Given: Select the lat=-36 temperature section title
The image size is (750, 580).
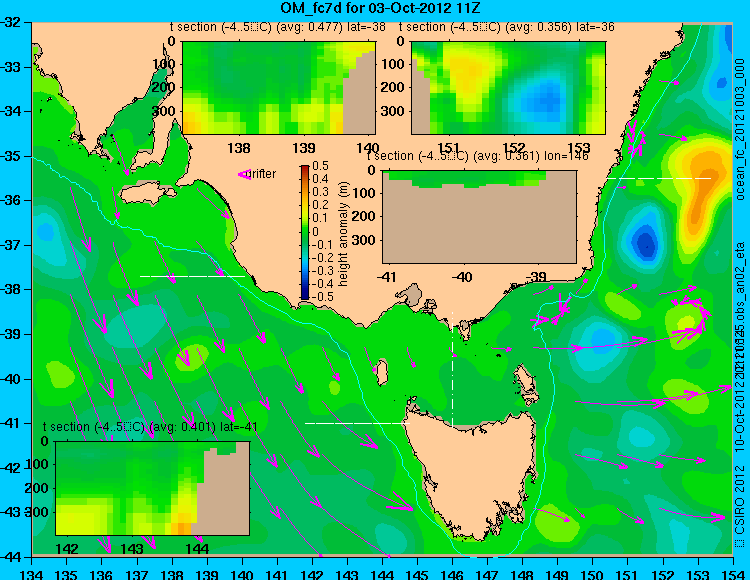Looking at the screenshot, I should click(x=507, y=27).
